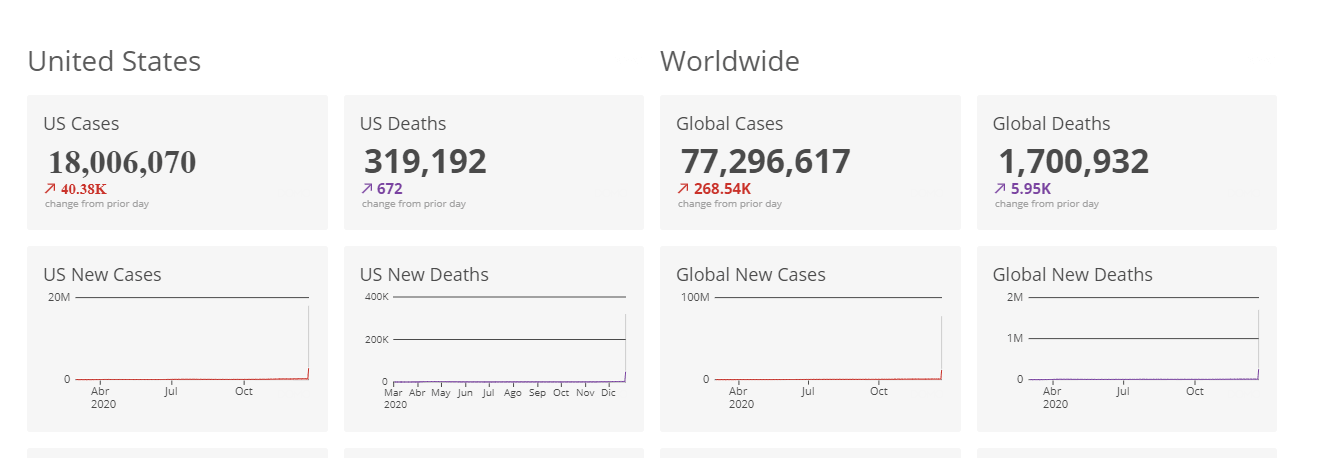
Task: Click the red arrow under US Cases
Action: pyautogui.click(x=50, y=188)
